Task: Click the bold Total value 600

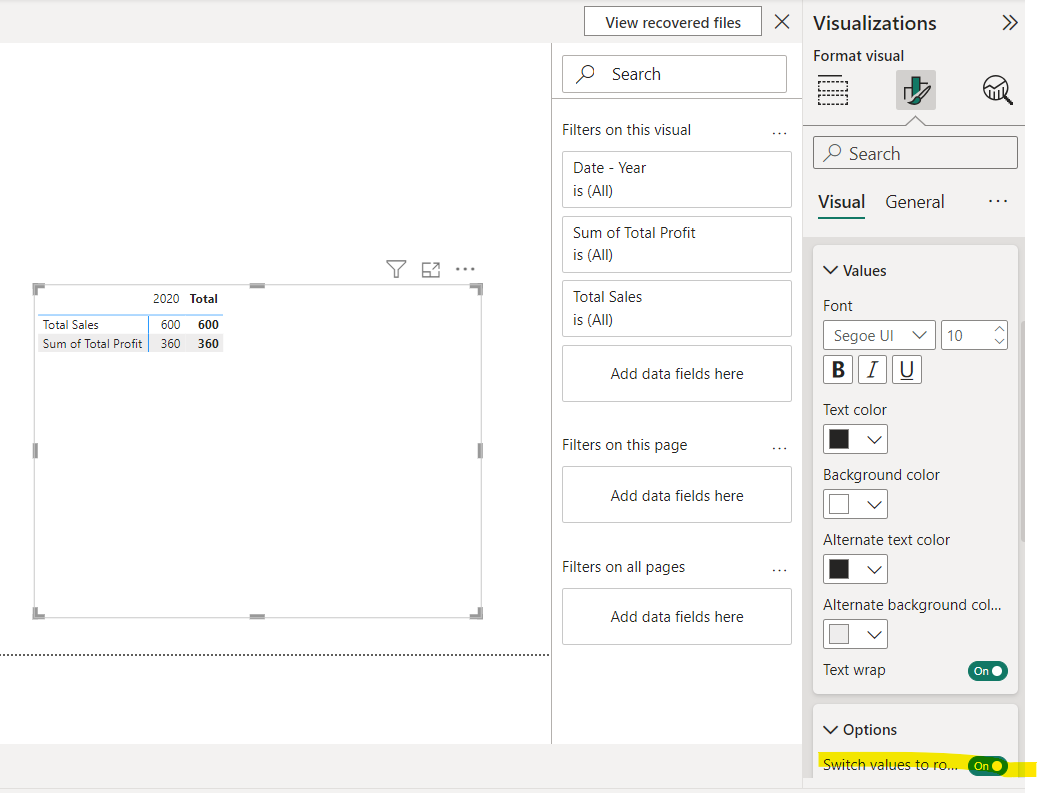Action: click(208, 325)
